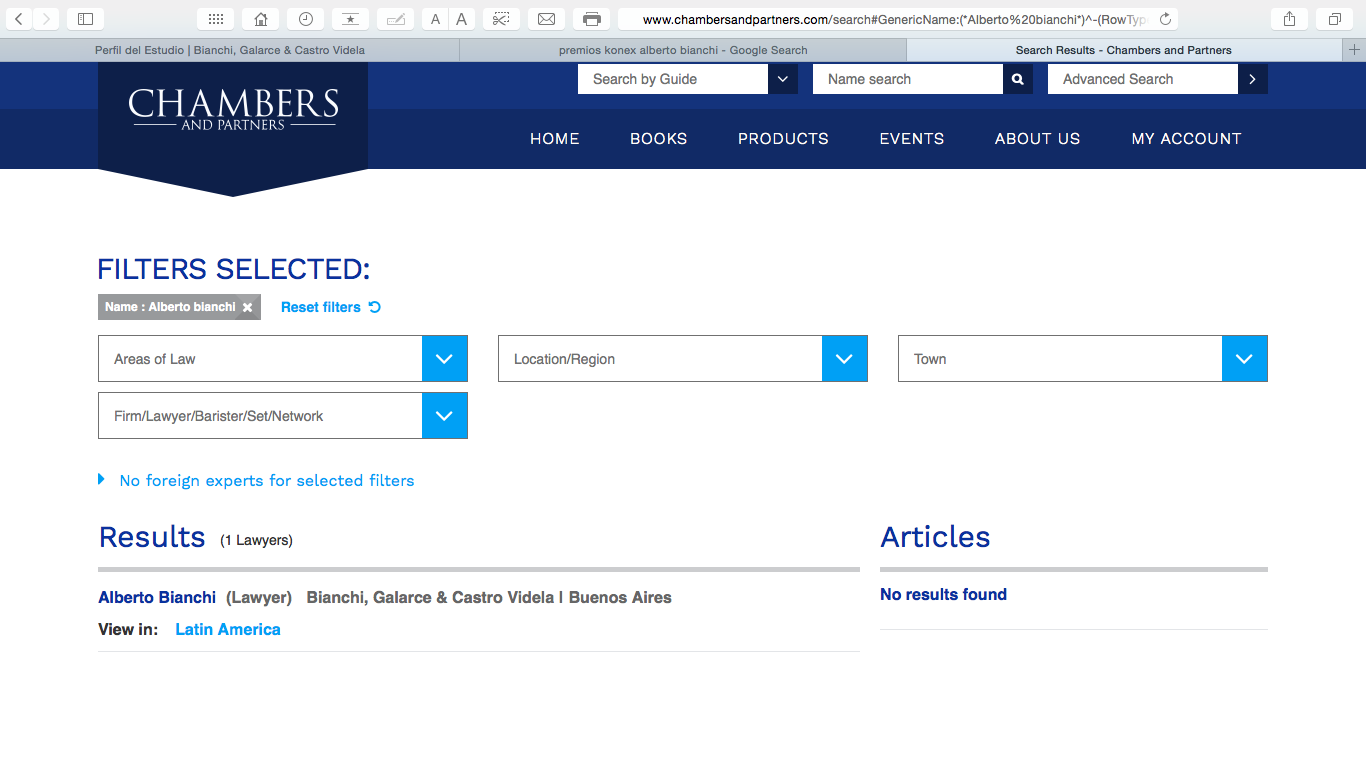Switch to the Google Search tab

click(683, 49)
